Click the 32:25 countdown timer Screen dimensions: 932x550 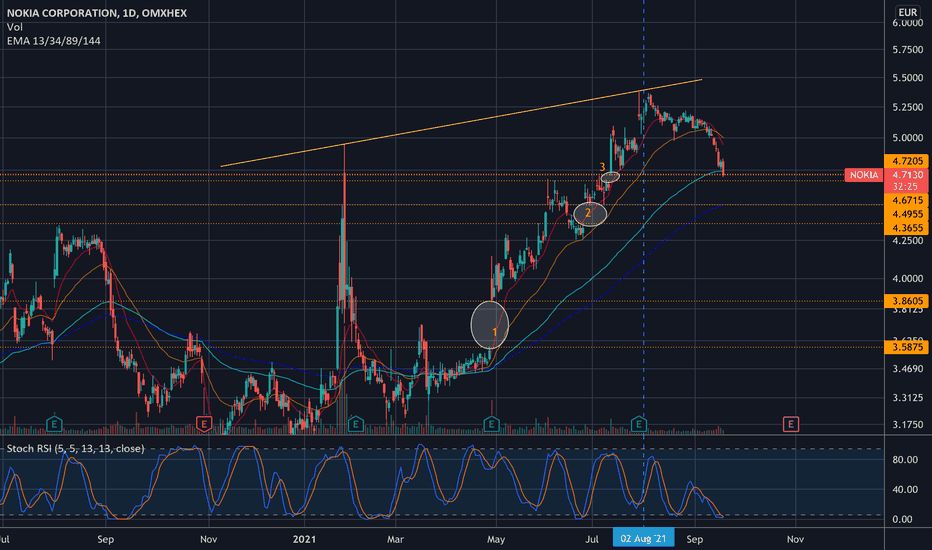(x=907, y=187)
